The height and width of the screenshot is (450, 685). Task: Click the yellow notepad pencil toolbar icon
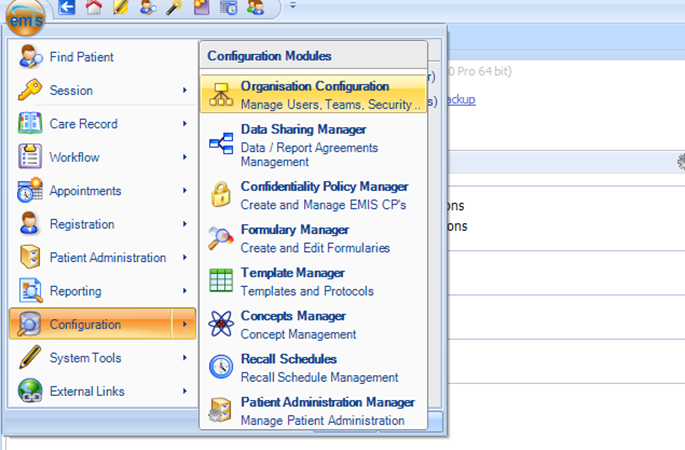point(121,9)
